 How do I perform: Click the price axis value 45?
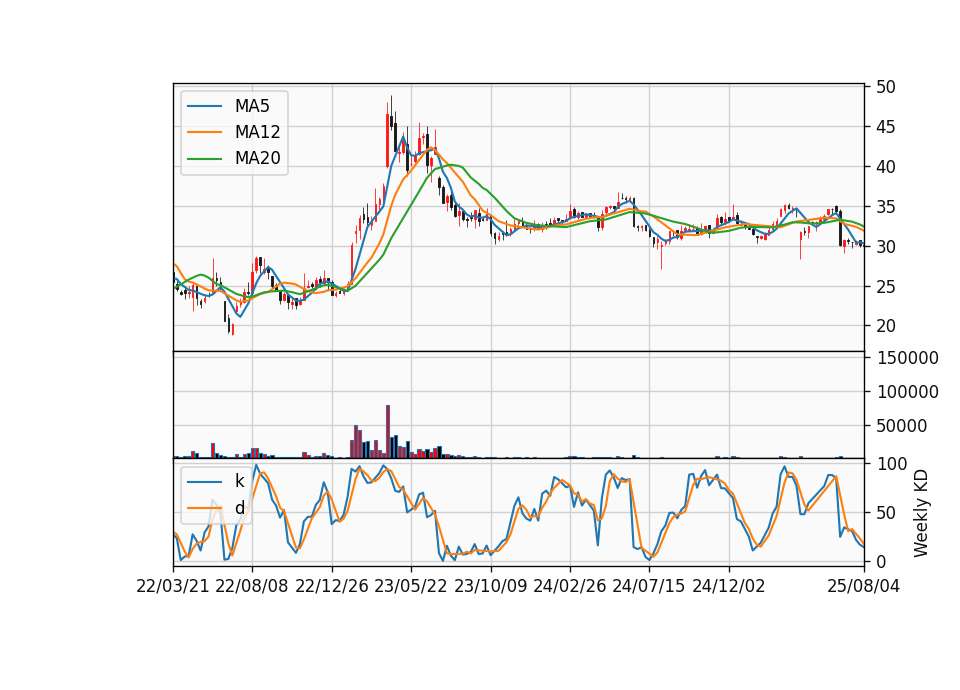pyautogui.click(x=885, y=127)
